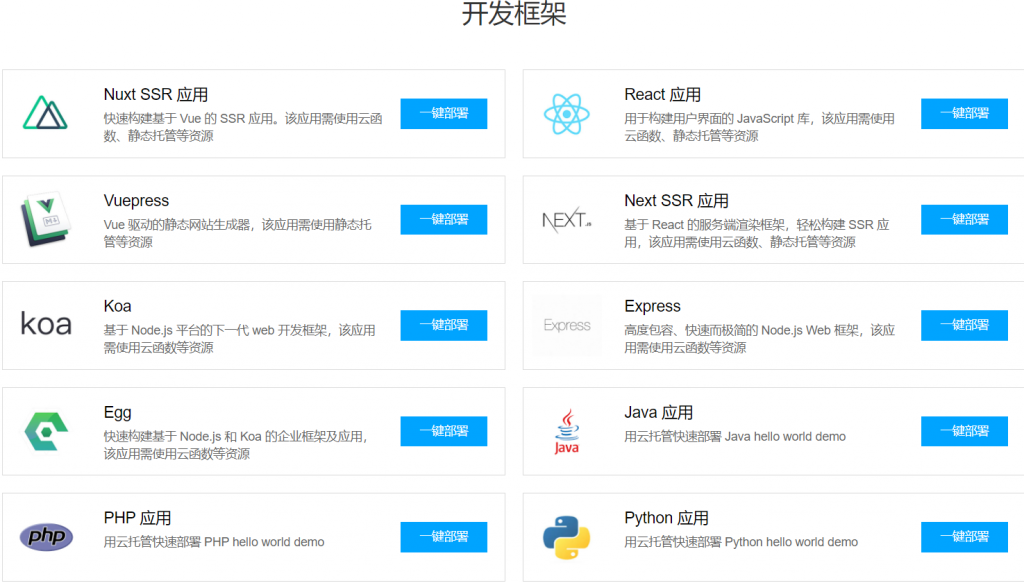Screen dimensions: 1024x583
Task: Deploy Koa using the 一键部署 button
Action: tap(444, 325)
